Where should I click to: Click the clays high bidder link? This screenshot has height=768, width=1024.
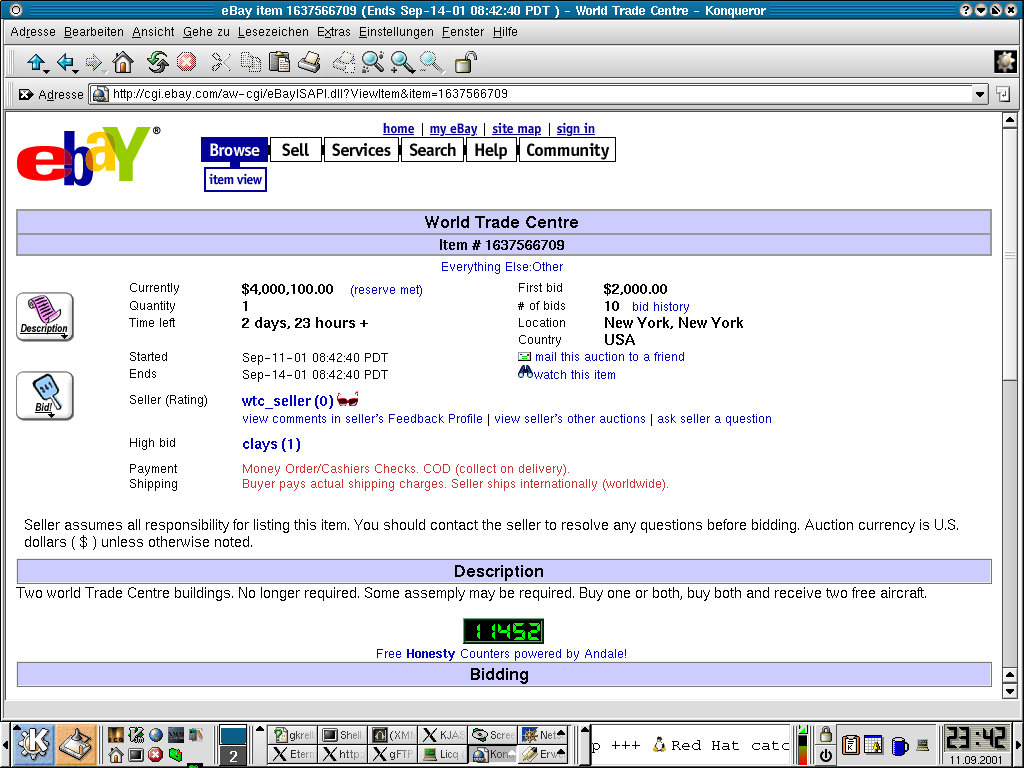click(x=271, y=444)
